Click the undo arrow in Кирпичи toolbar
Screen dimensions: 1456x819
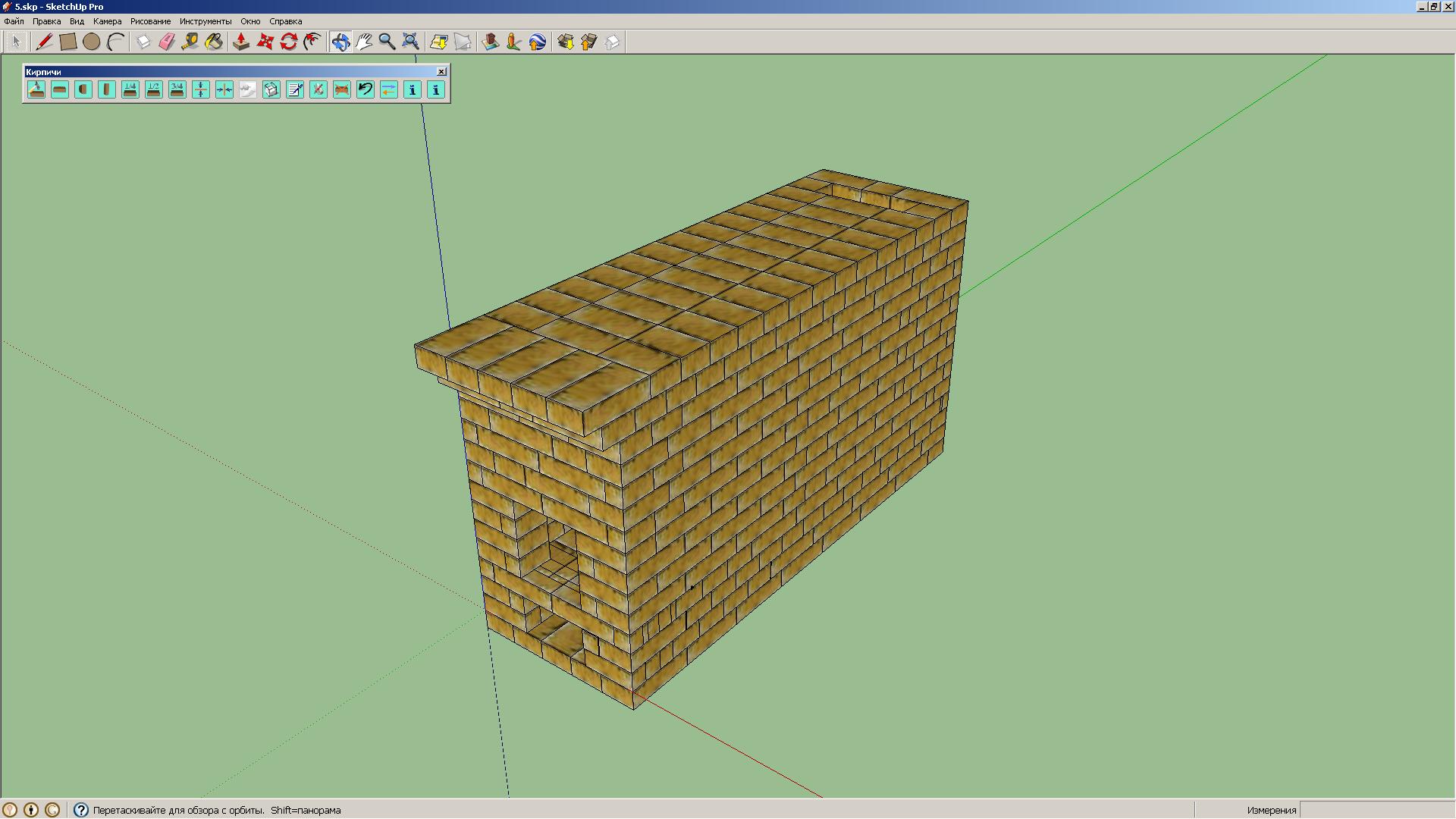(x=366, y=89)
